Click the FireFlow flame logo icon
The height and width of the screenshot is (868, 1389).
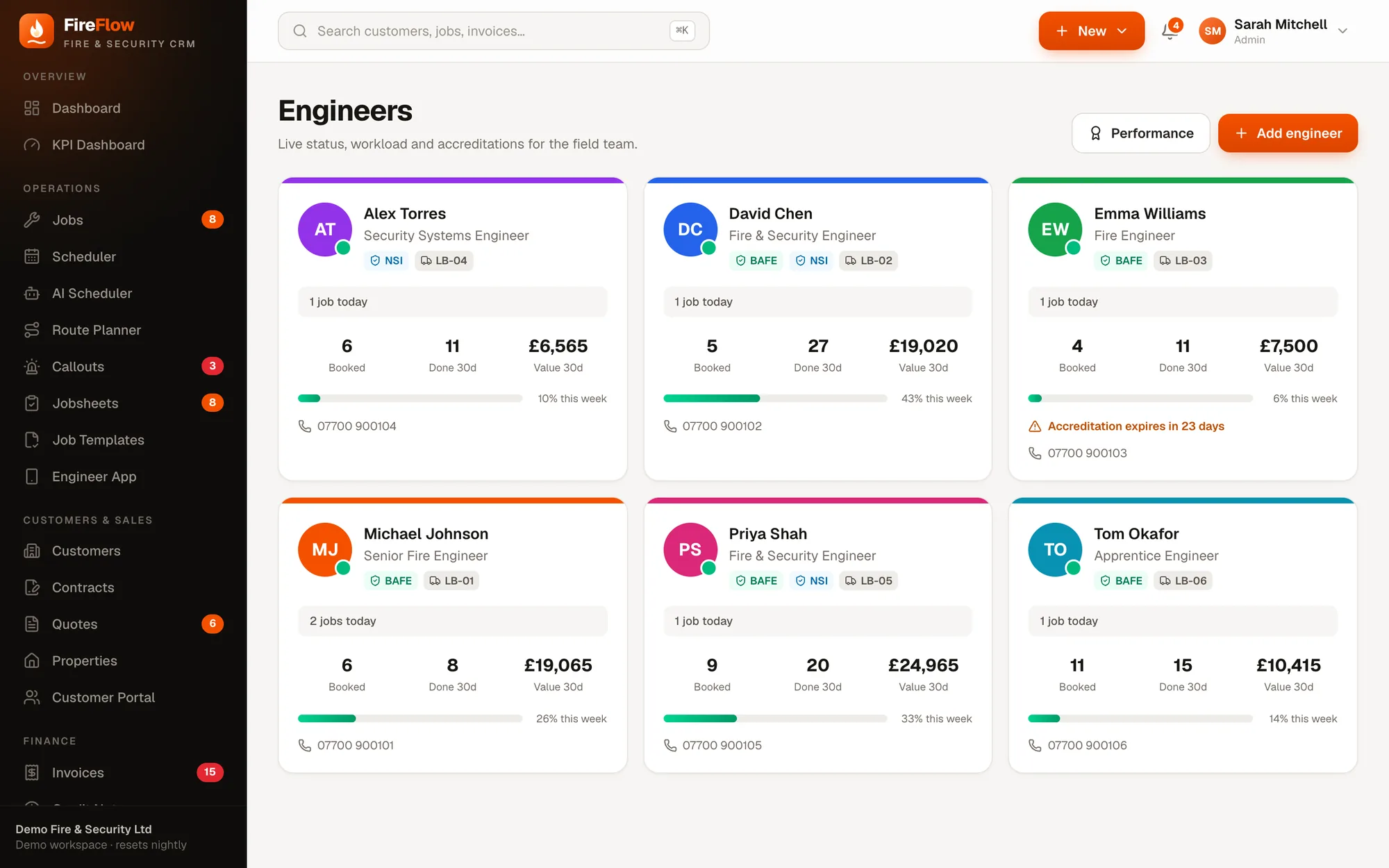click(36, 31)
